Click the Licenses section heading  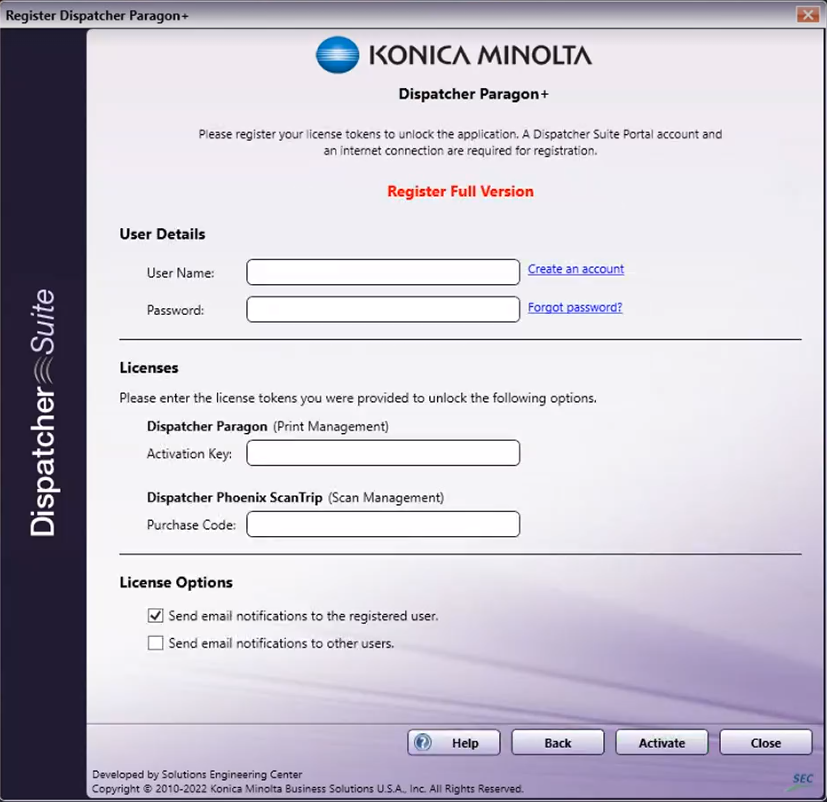(149, 368)
